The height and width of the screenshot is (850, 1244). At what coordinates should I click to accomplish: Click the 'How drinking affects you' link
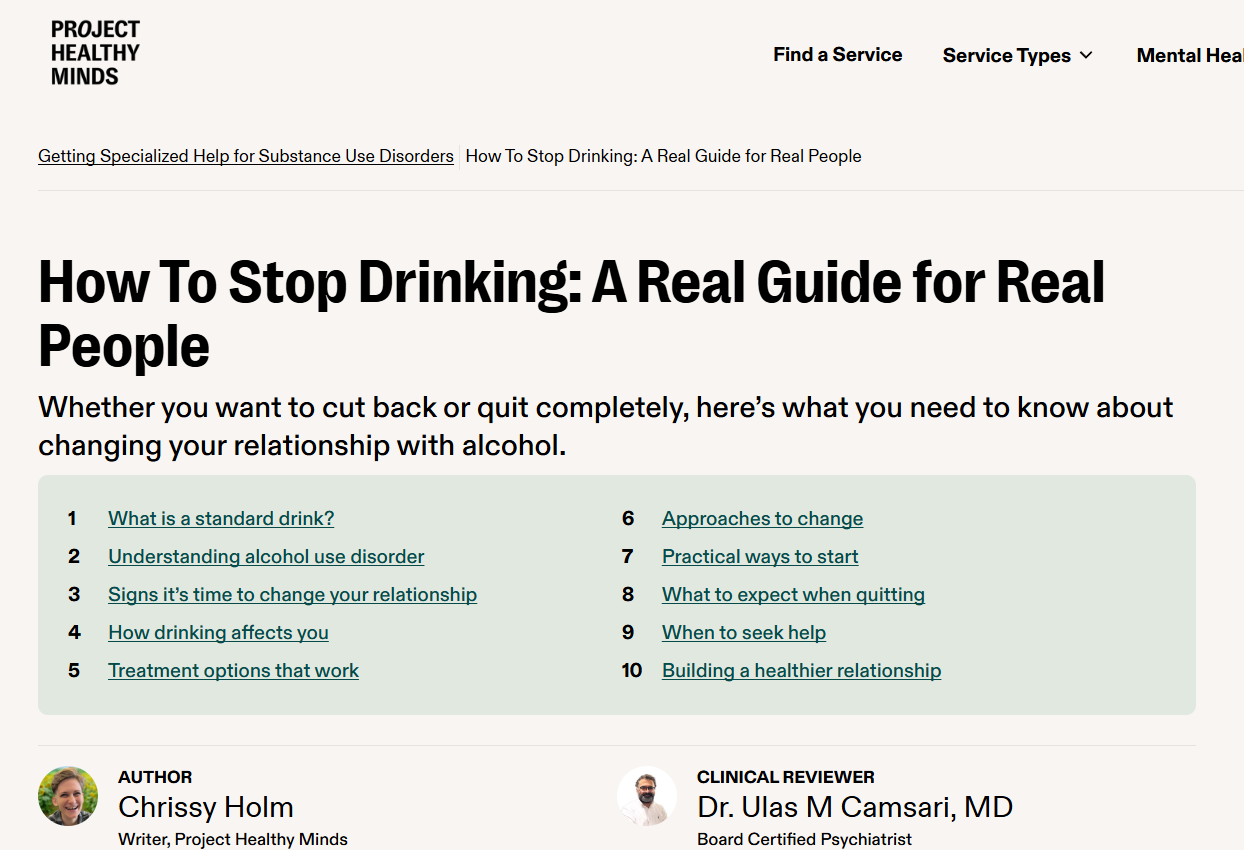[x=218, y=632]
